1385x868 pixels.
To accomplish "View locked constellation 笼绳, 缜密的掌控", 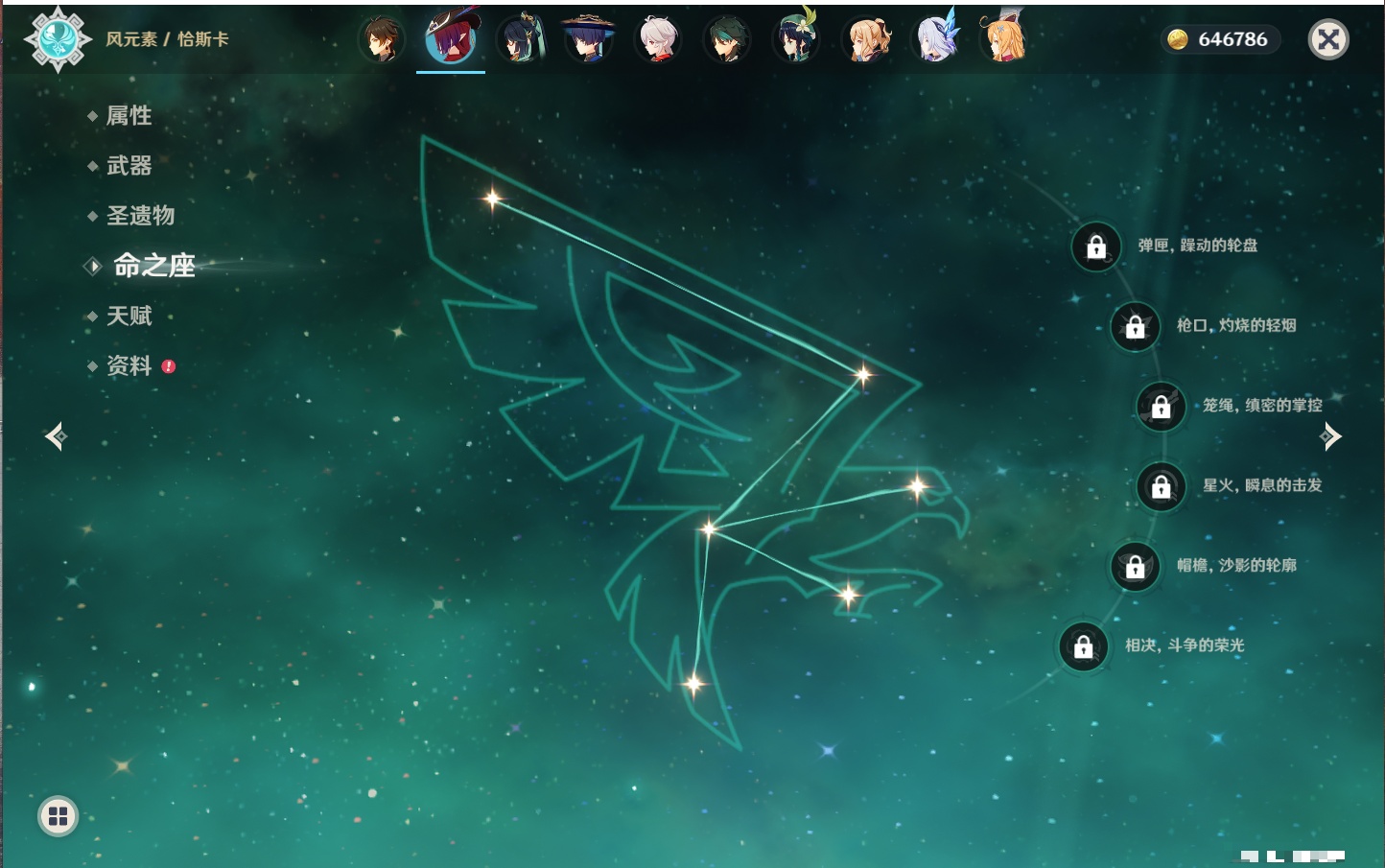I will click(x=1162, y=407).
